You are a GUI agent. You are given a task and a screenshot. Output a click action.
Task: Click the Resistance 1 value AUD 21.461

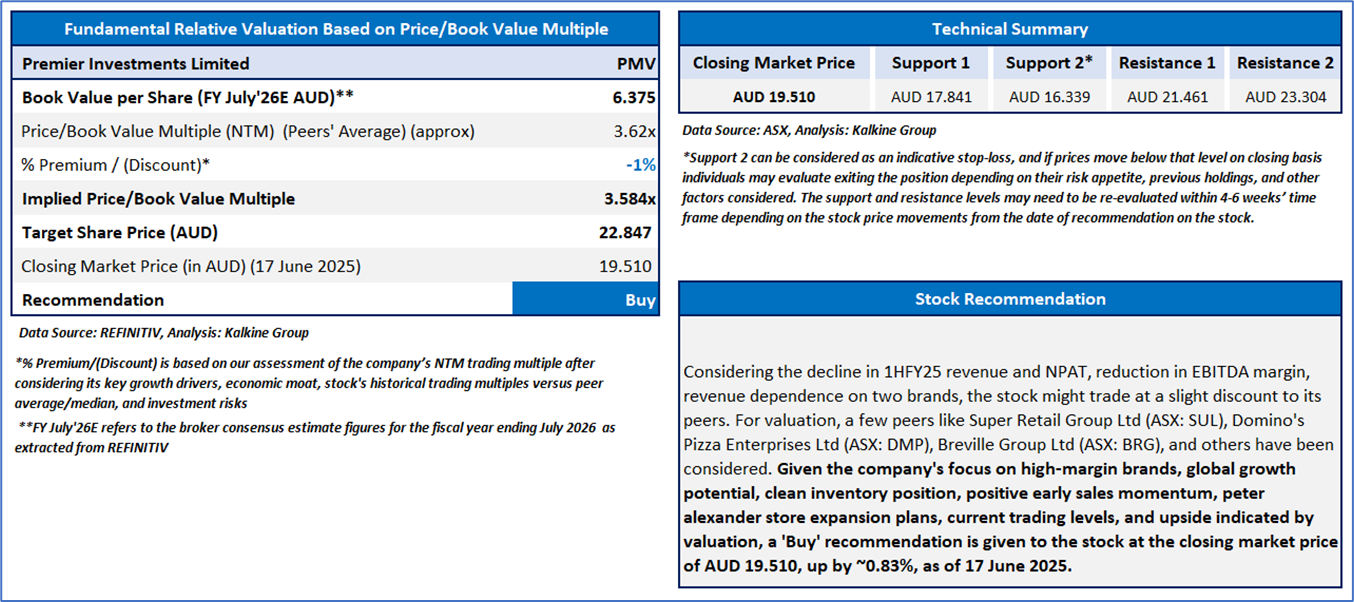1167,97
